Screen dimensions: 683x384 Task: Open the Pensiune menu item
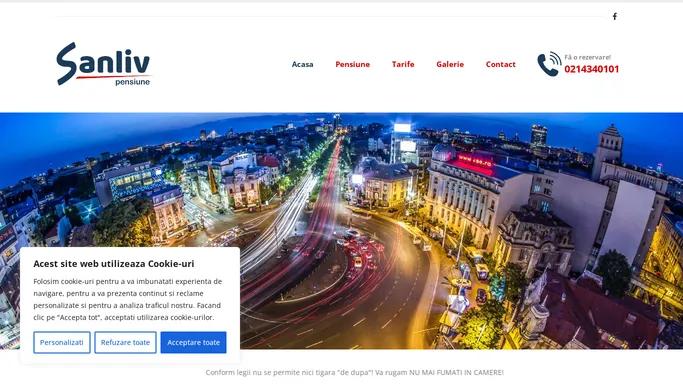tap(352, 64)
